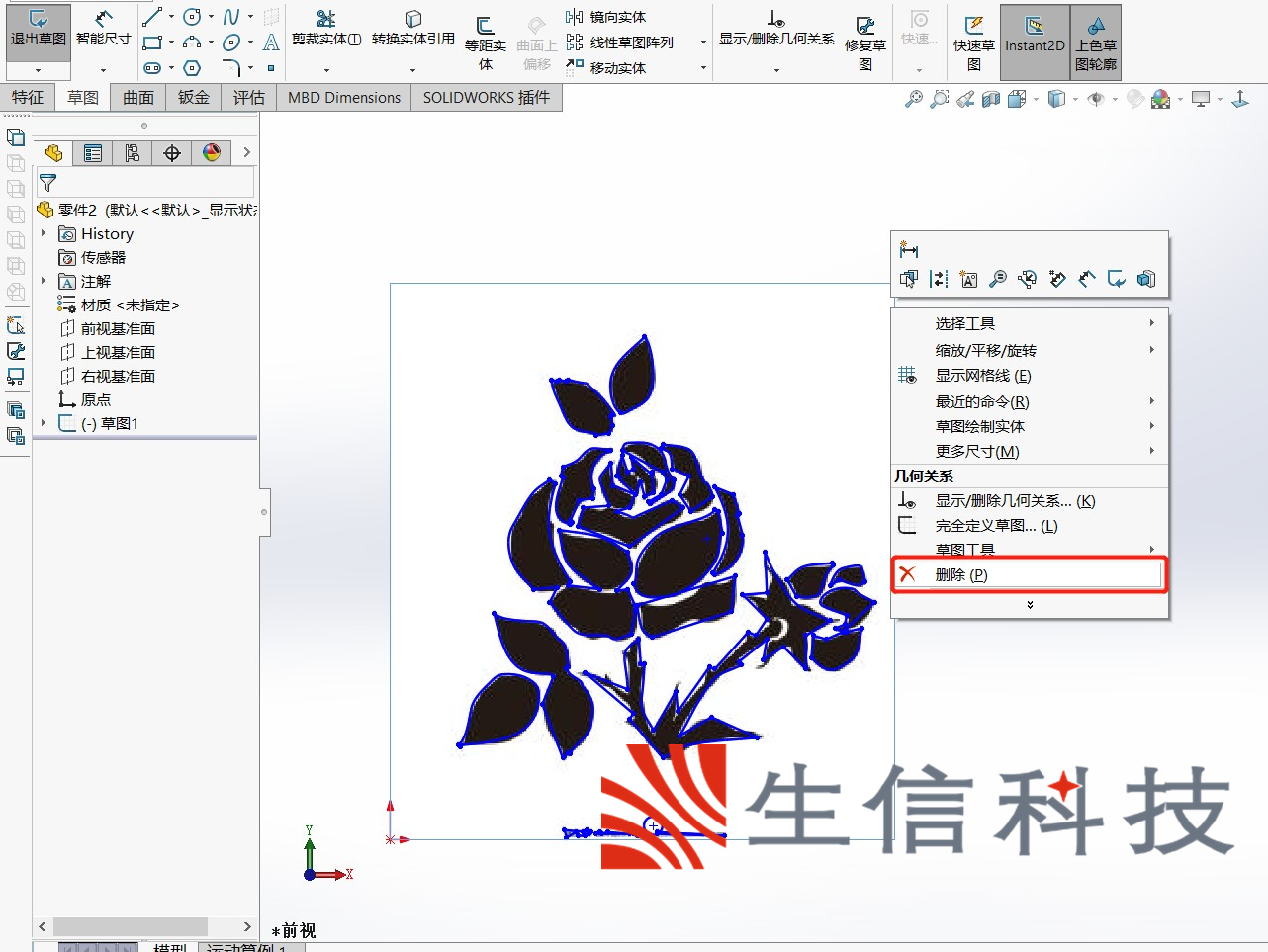Open Edit Appearance color ball icon
1268x952 pixels.
(1161, 99)
